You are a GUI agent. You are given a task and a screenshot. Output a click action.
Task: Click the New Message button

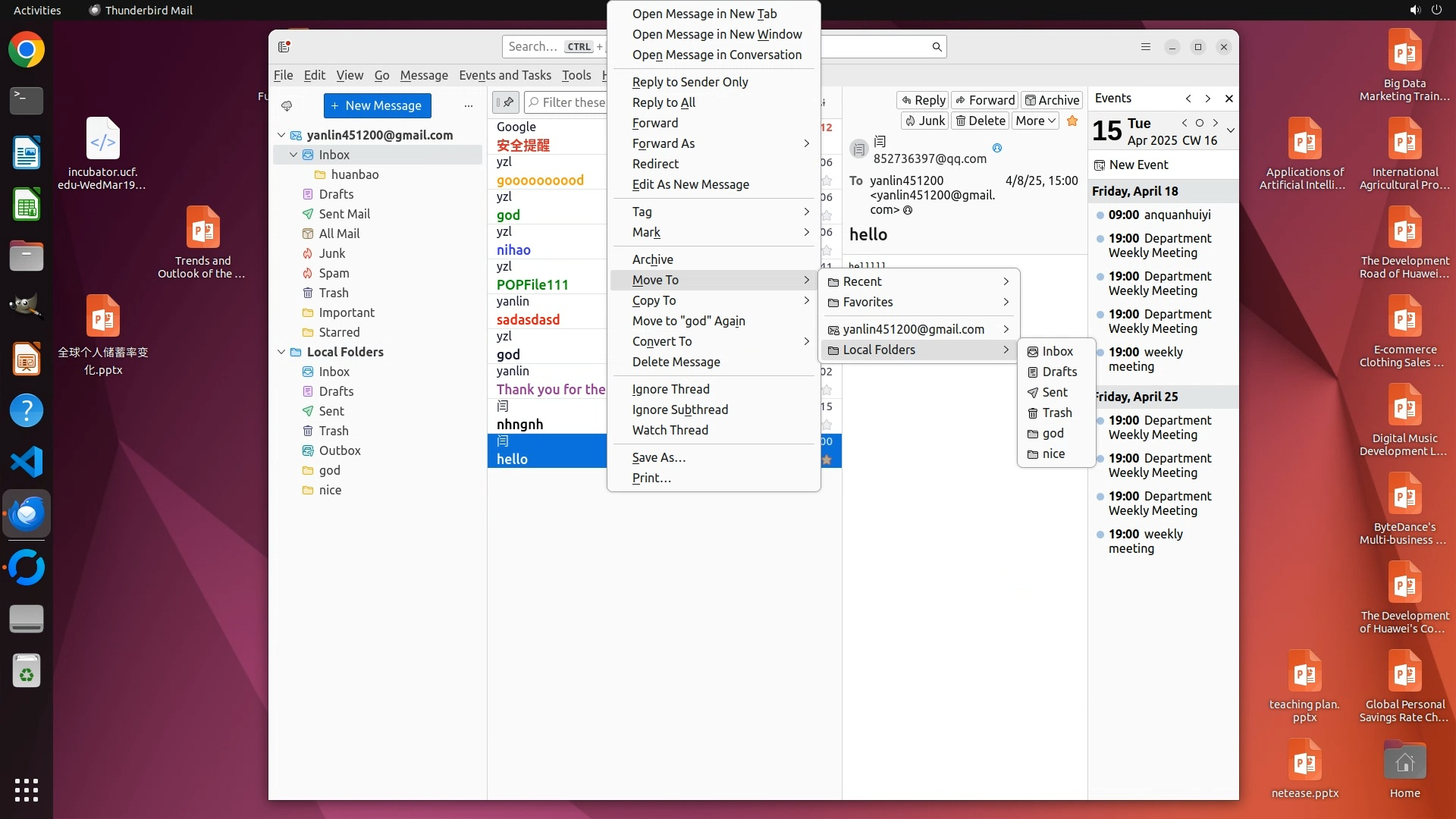pyautogui.click(x=377, y=105)
